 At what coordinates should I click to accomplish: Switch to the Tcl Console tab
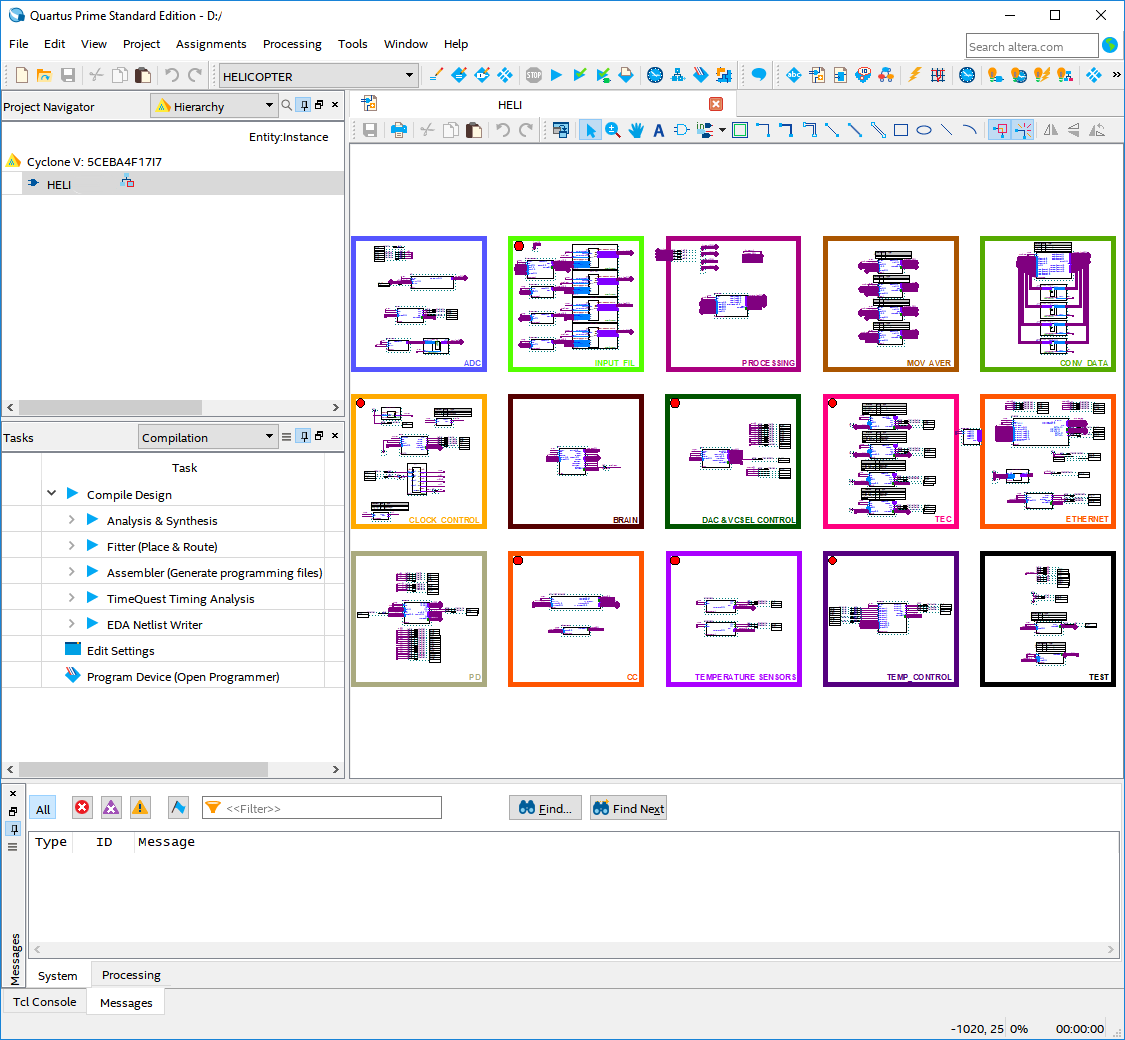(x=44, y=1002)
